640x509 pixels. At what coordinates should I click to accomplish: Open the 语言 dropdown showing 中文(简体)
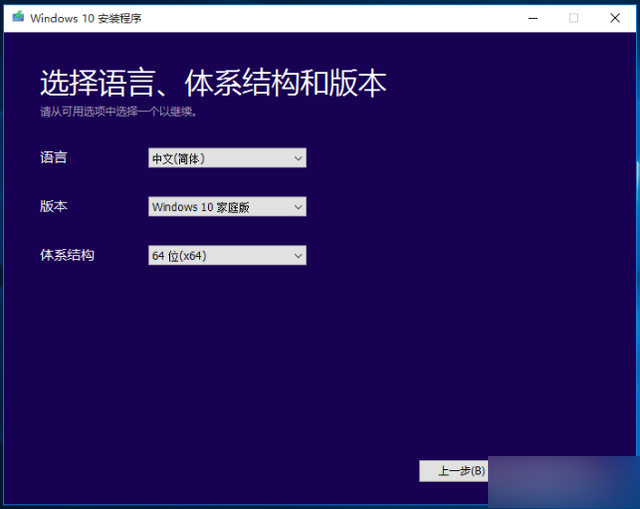227,158
